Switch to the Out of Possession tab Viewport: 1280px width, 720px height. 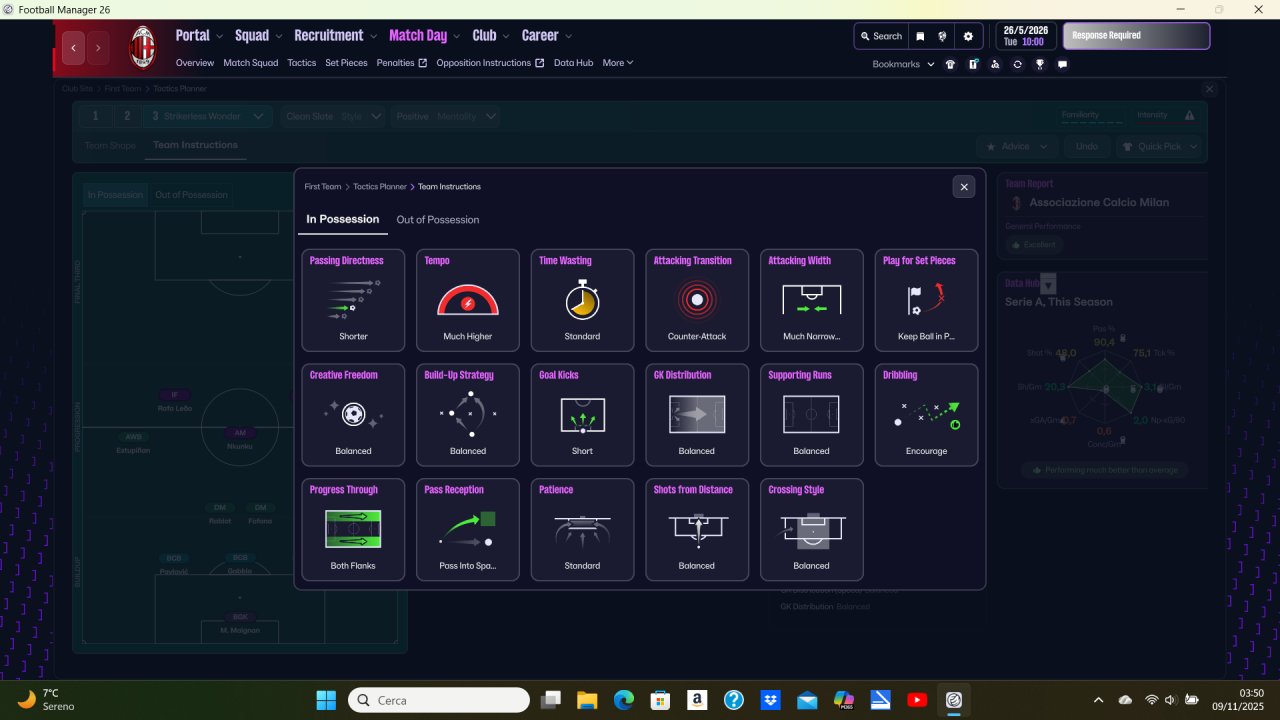[x=438, y=220]
